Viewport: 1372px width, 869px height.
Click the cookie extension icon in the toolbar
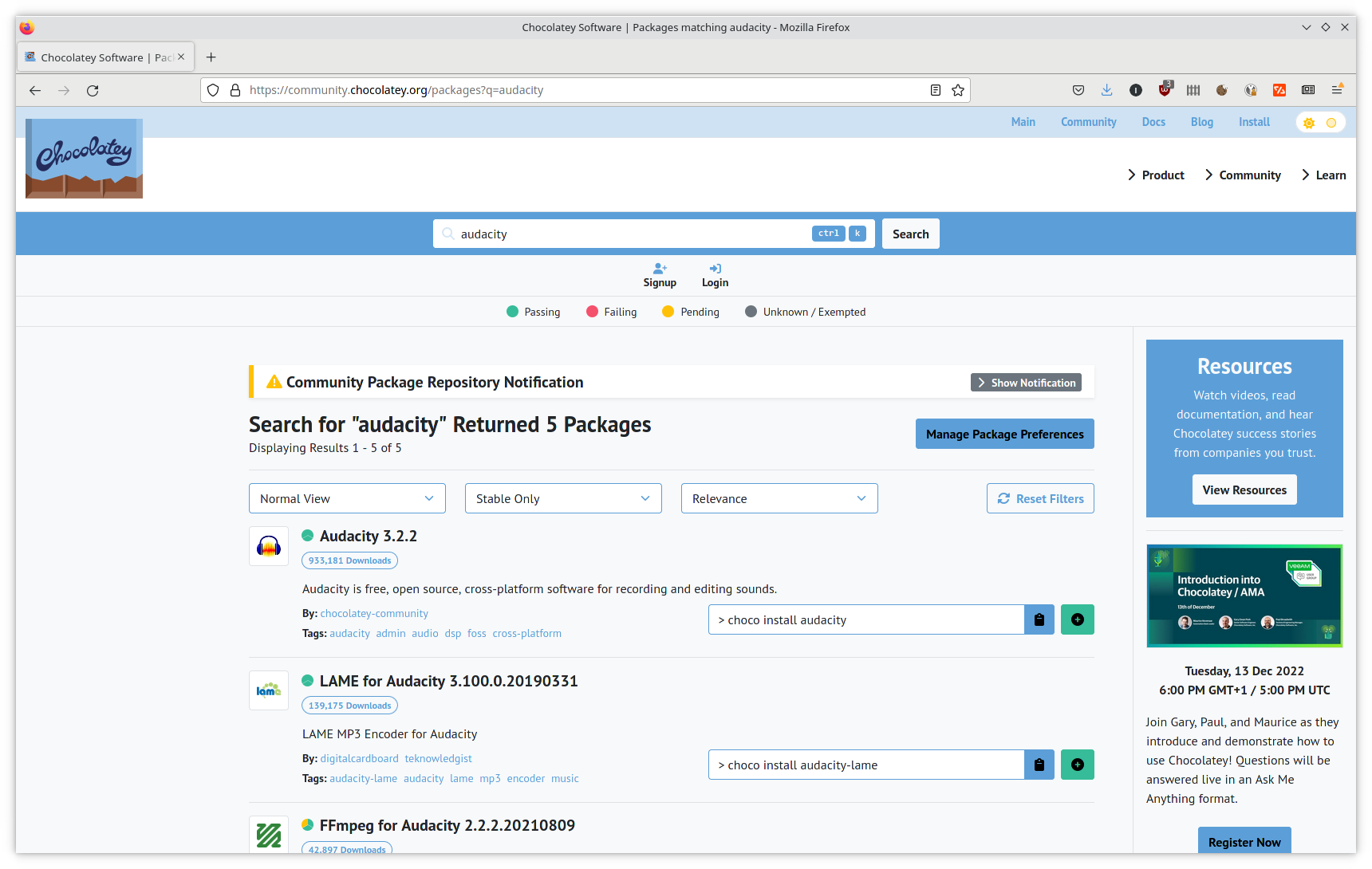click(x=1222, y=90)
